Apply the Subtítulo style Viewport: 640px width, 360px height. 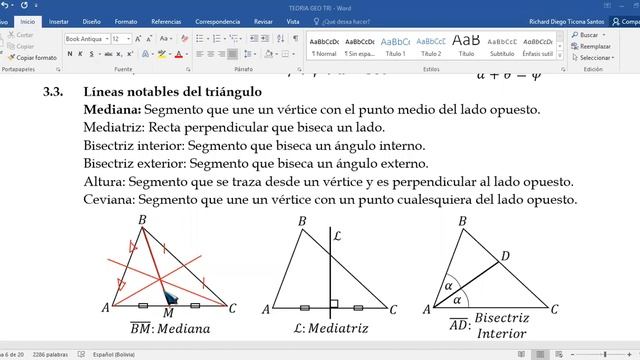[x=502, y=47]
